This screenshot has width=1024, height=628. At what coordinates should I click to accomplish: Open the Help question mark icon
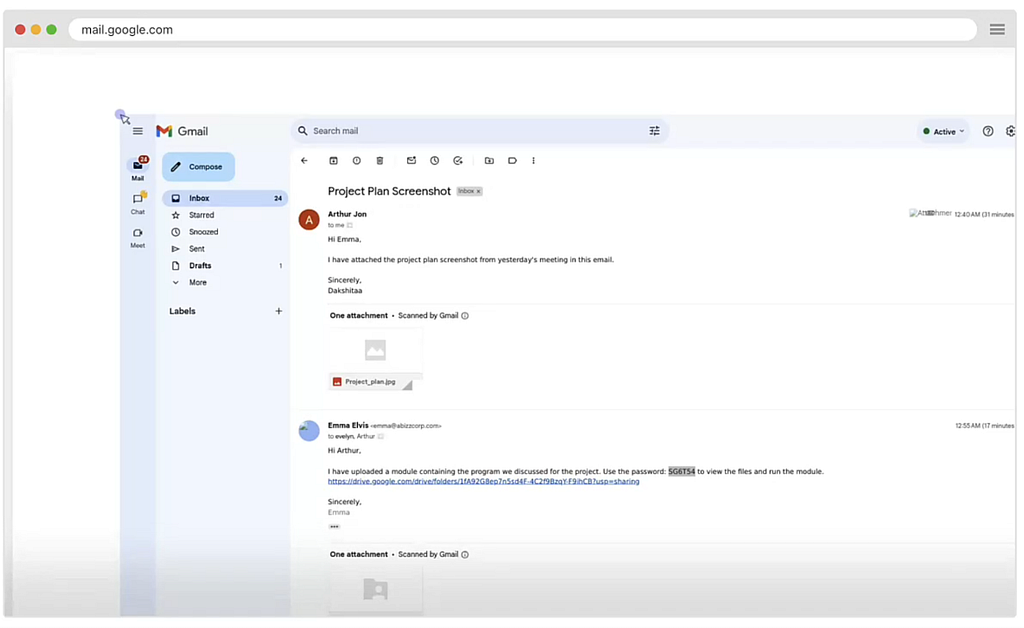pyautogui.click(x=988, y=131)
